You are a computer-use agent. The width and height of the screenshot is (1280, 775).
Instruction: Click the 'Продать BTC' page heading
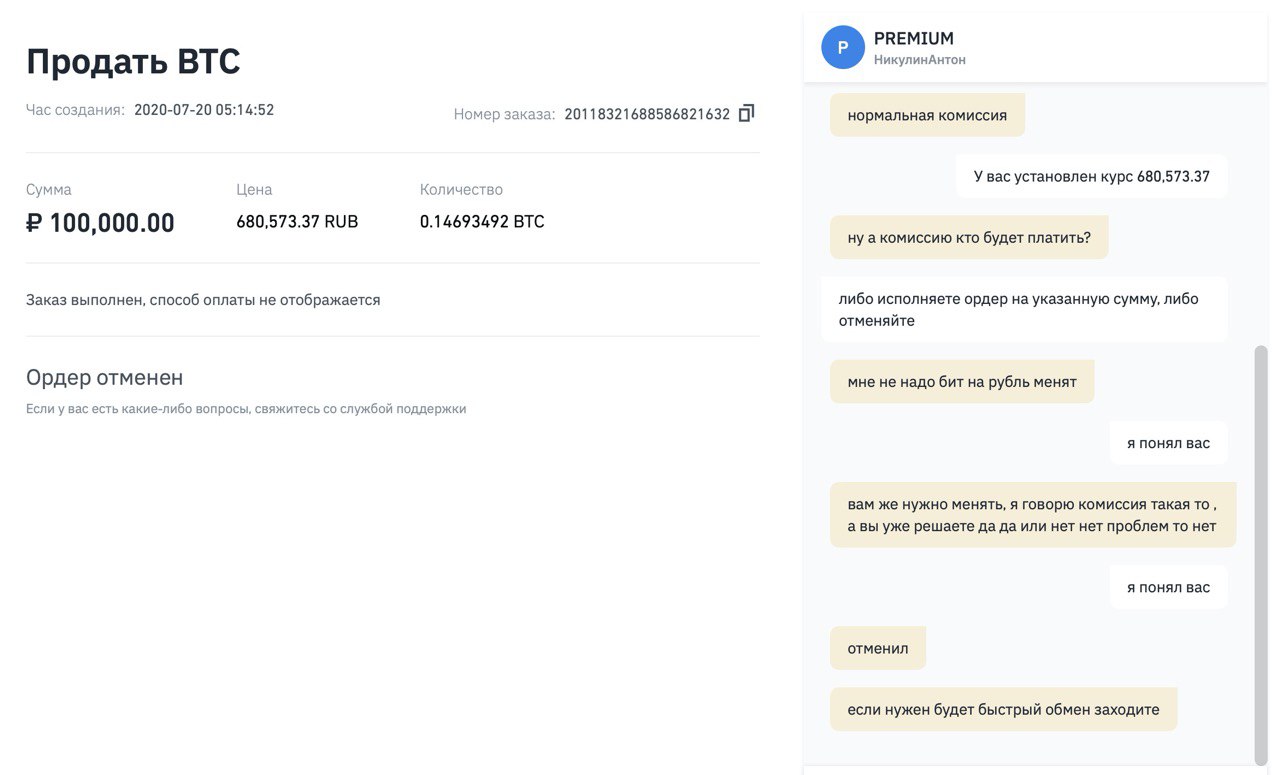pos(133,61)
